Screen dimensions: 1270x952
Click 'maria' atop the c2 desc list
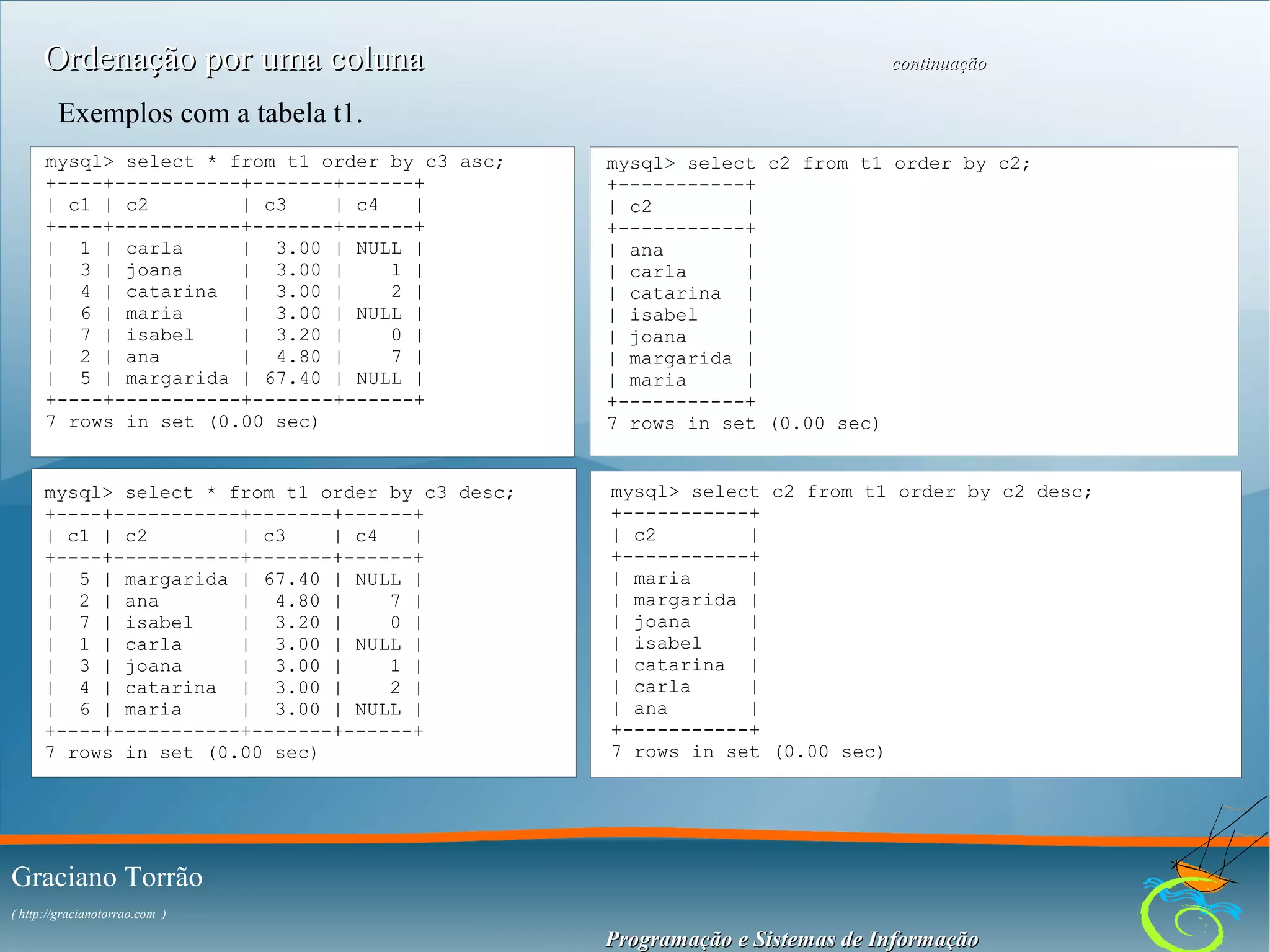click(x=662, y=579)
